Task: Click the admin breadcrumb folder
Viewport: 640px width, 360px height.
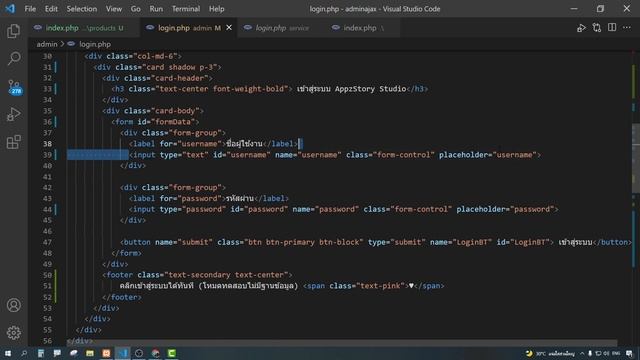Action: pos(47,44)
